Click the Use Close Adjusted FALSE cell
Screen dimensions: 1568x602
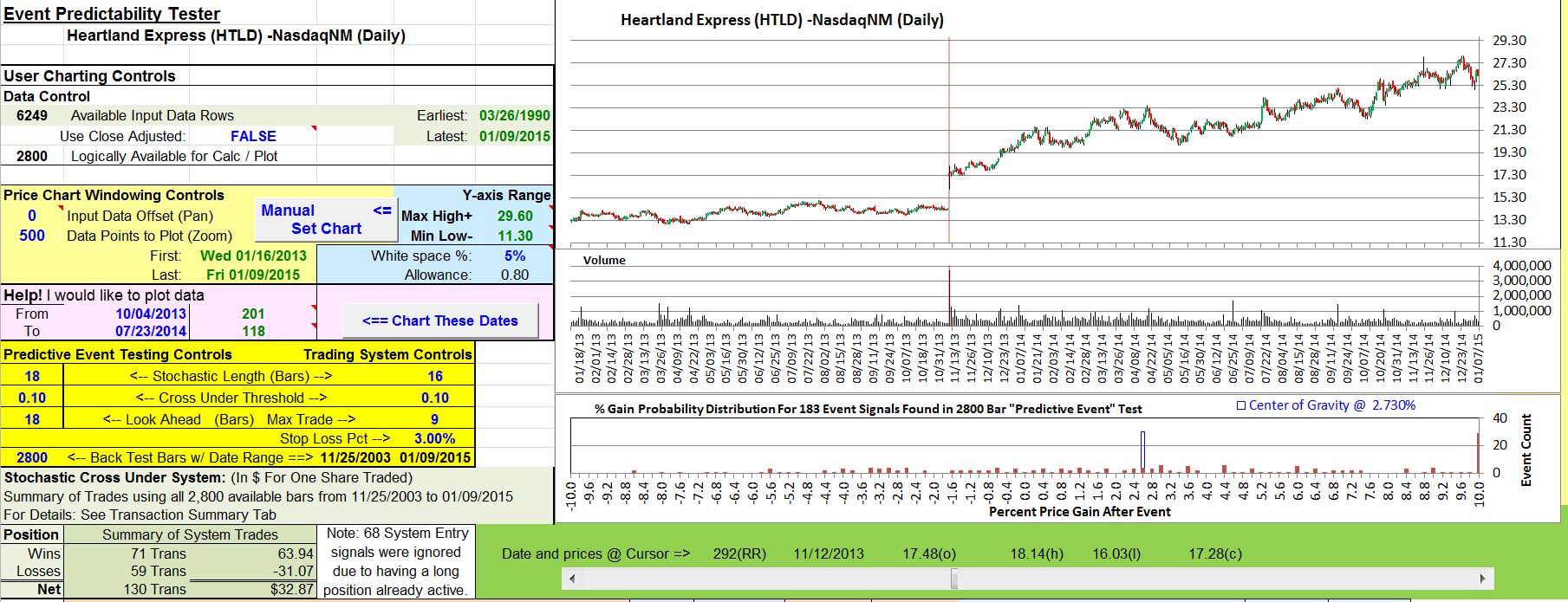tap(253, 136)
